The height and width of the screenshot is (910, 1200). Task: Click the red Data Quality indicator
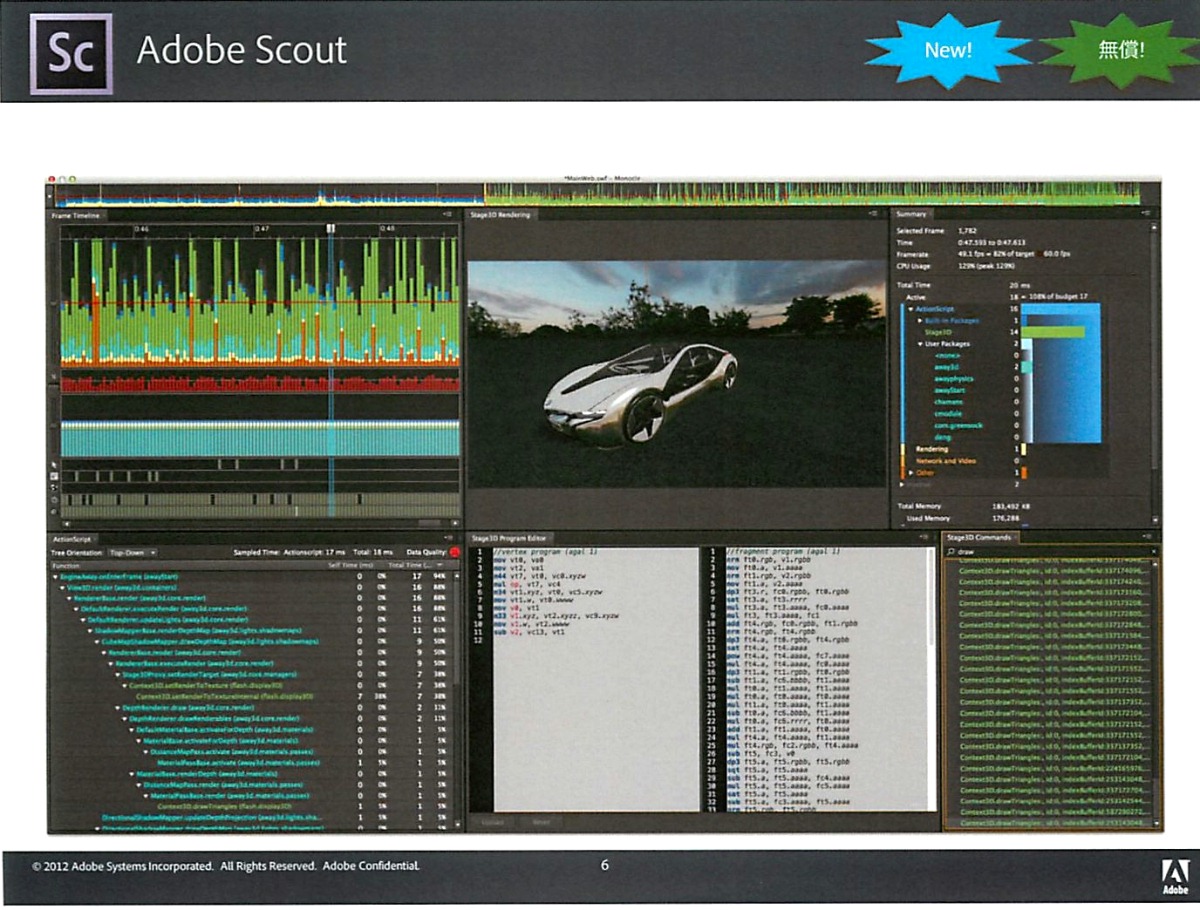coord(455,551)
